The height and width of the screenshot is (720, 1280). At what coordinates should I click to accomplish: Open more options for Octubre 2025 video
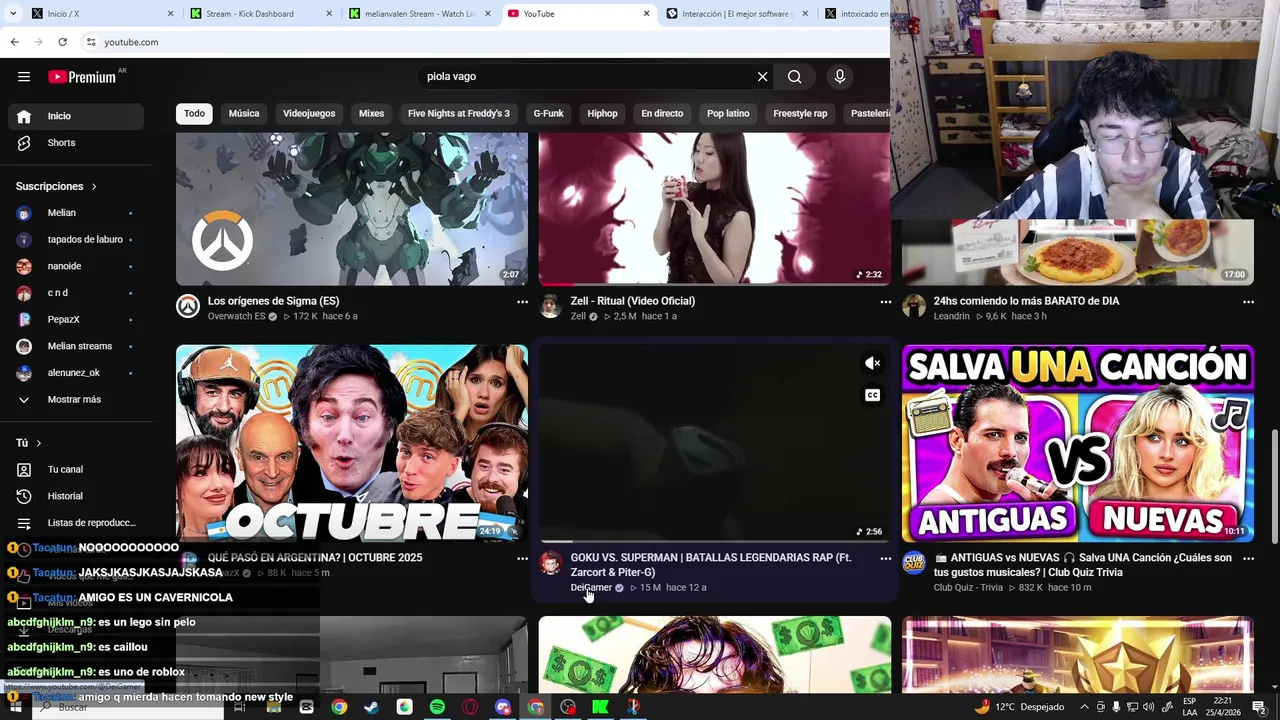tap(522, 558)
